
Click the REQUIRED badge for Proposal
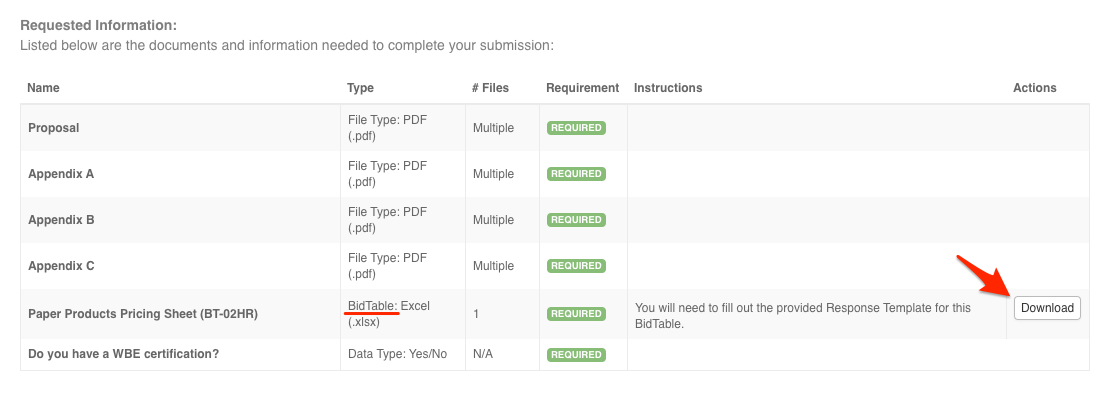576,128
